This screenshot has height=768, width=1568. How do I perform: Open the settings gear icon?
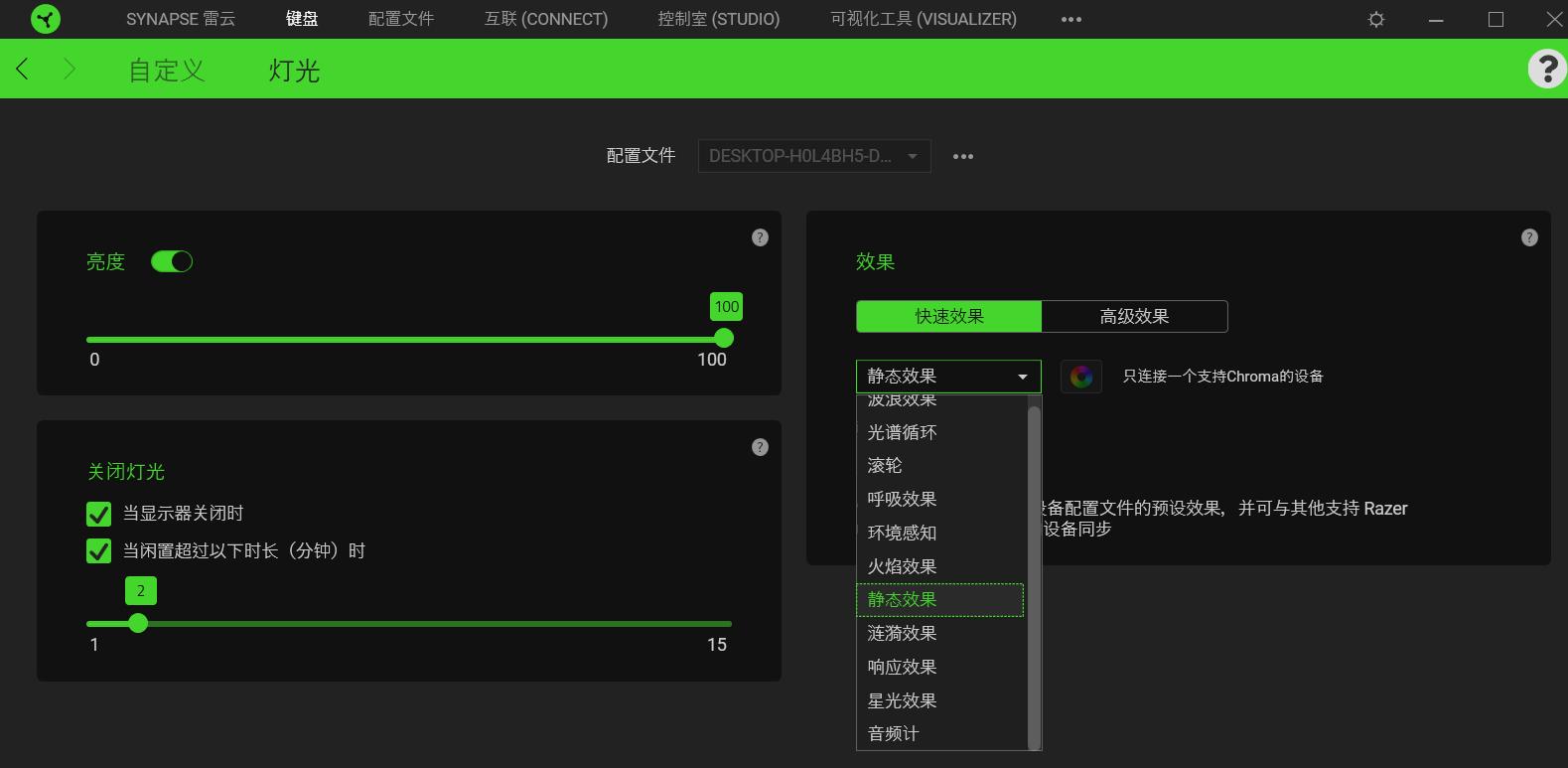pos(1376,19)
